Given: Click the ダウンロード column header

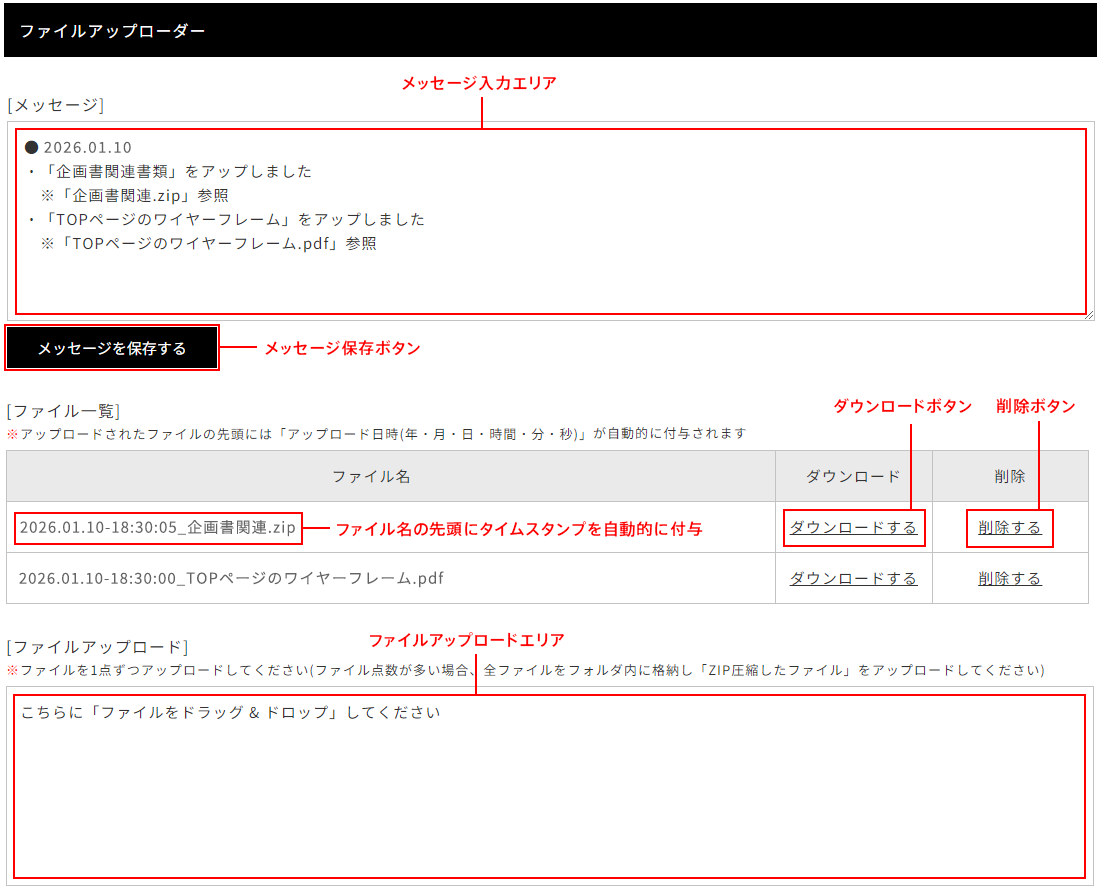Looking at the screenshot, I should [852, 476].
